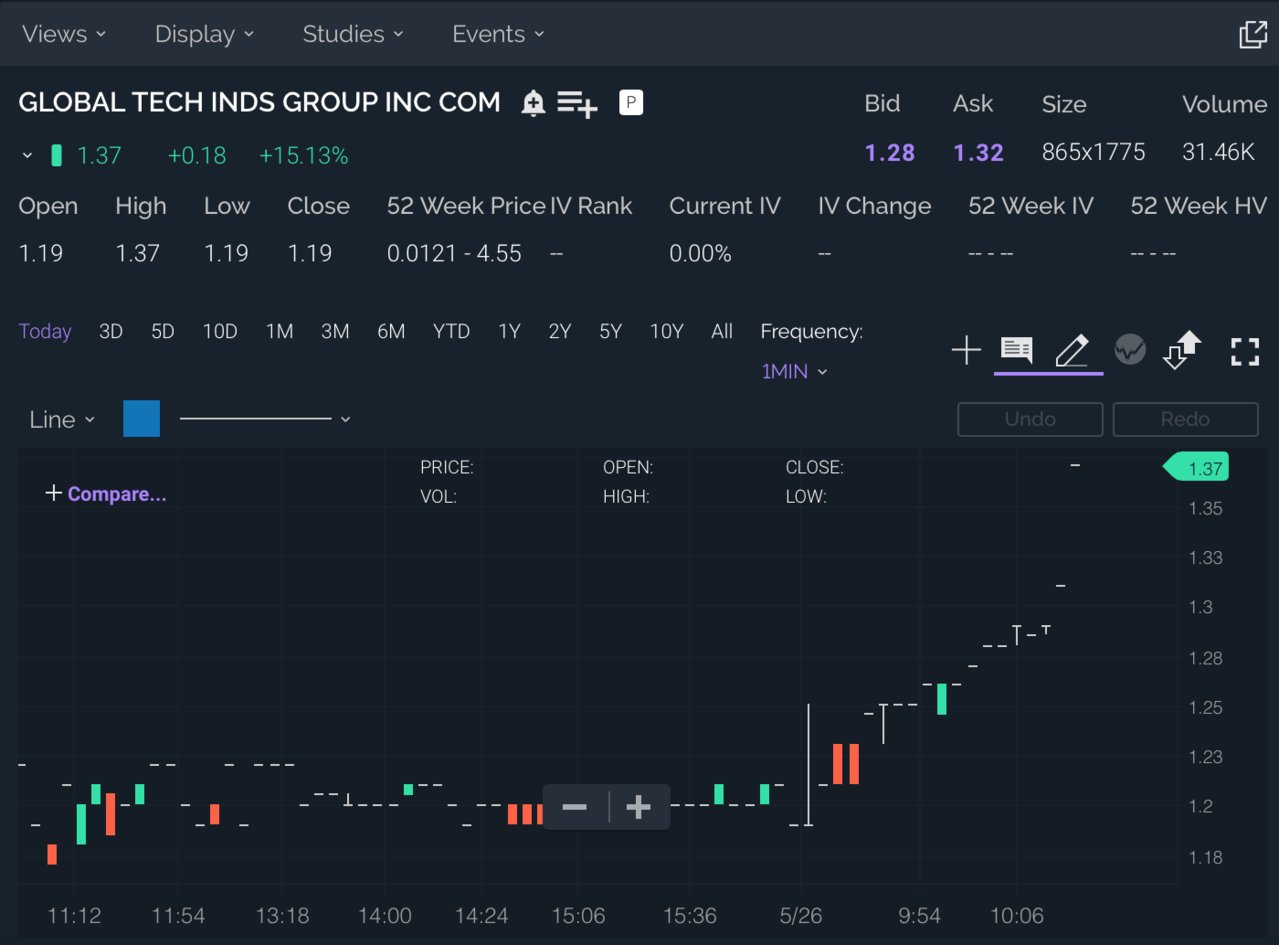Switch to the 2Y time range
The height and width of the screenshot is (945, 1279).
tap(560, 331)
